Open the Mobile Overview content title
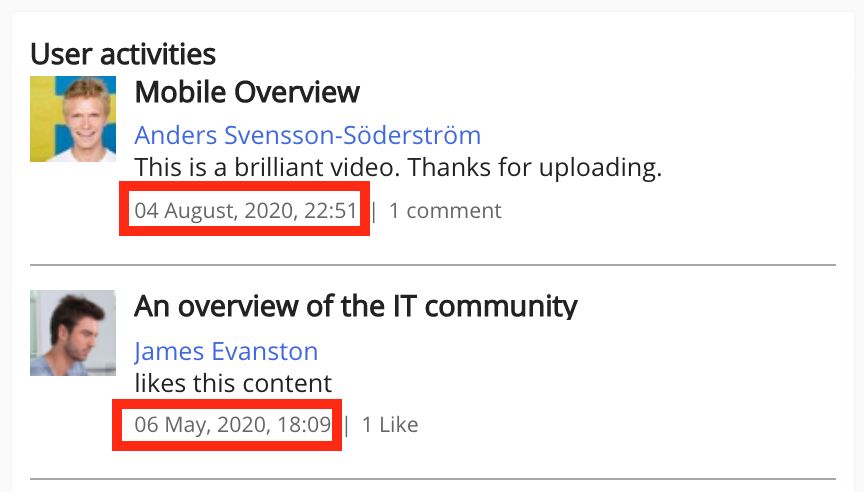Viewport: 864px width, 492px height. 247,93
